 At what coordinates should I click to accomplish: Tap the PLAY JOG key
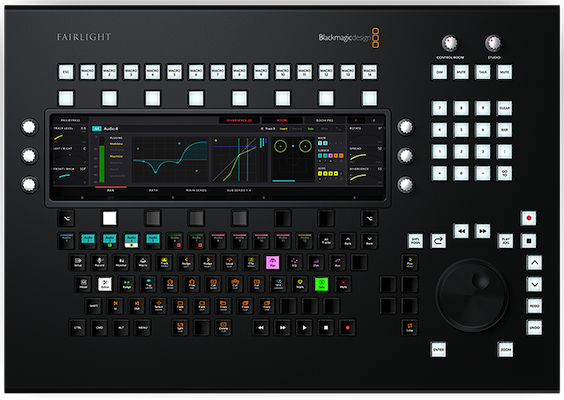[506, 241]
